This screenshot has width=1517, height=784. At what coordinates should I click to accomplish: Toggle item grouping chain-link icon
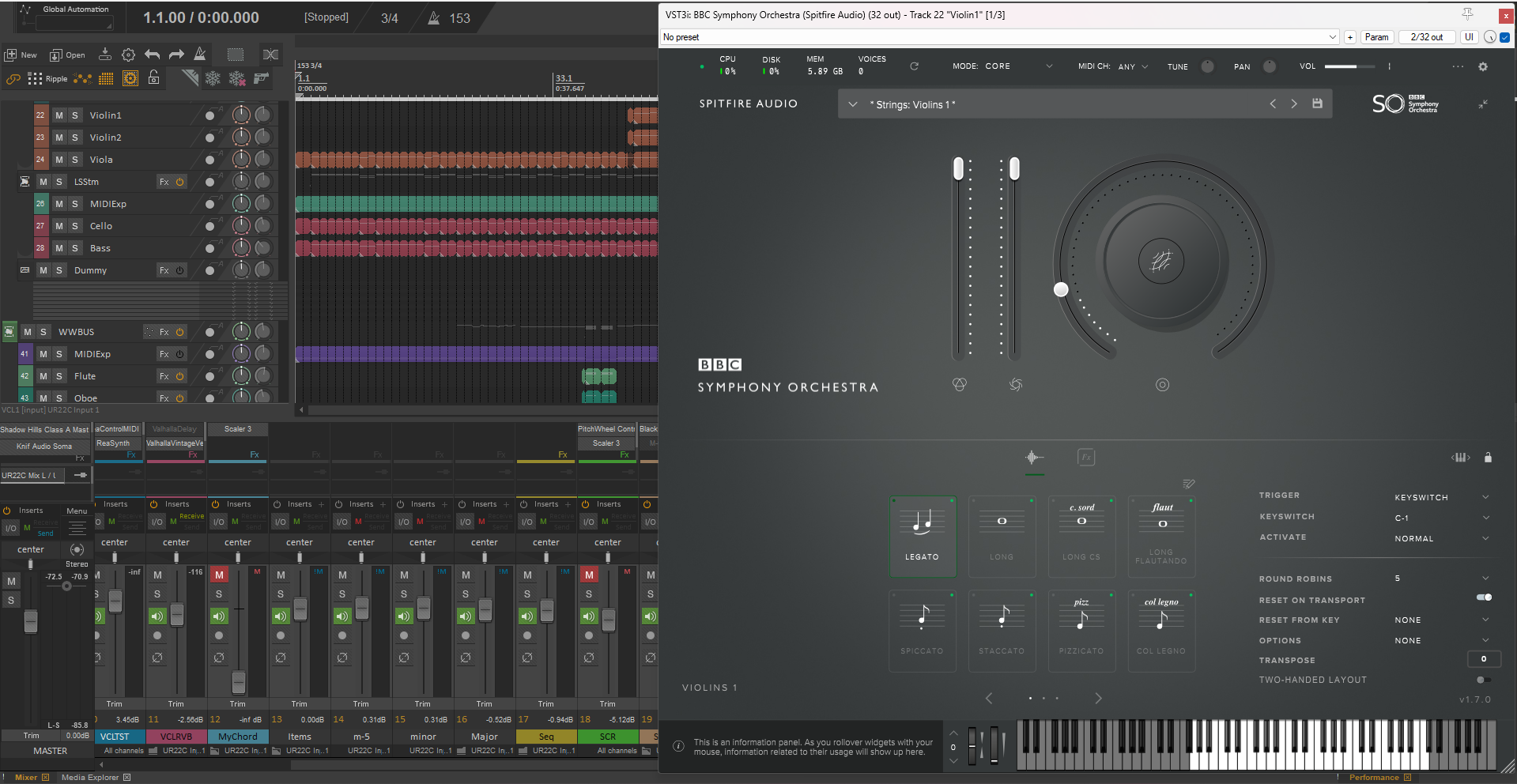coord(13,79)
